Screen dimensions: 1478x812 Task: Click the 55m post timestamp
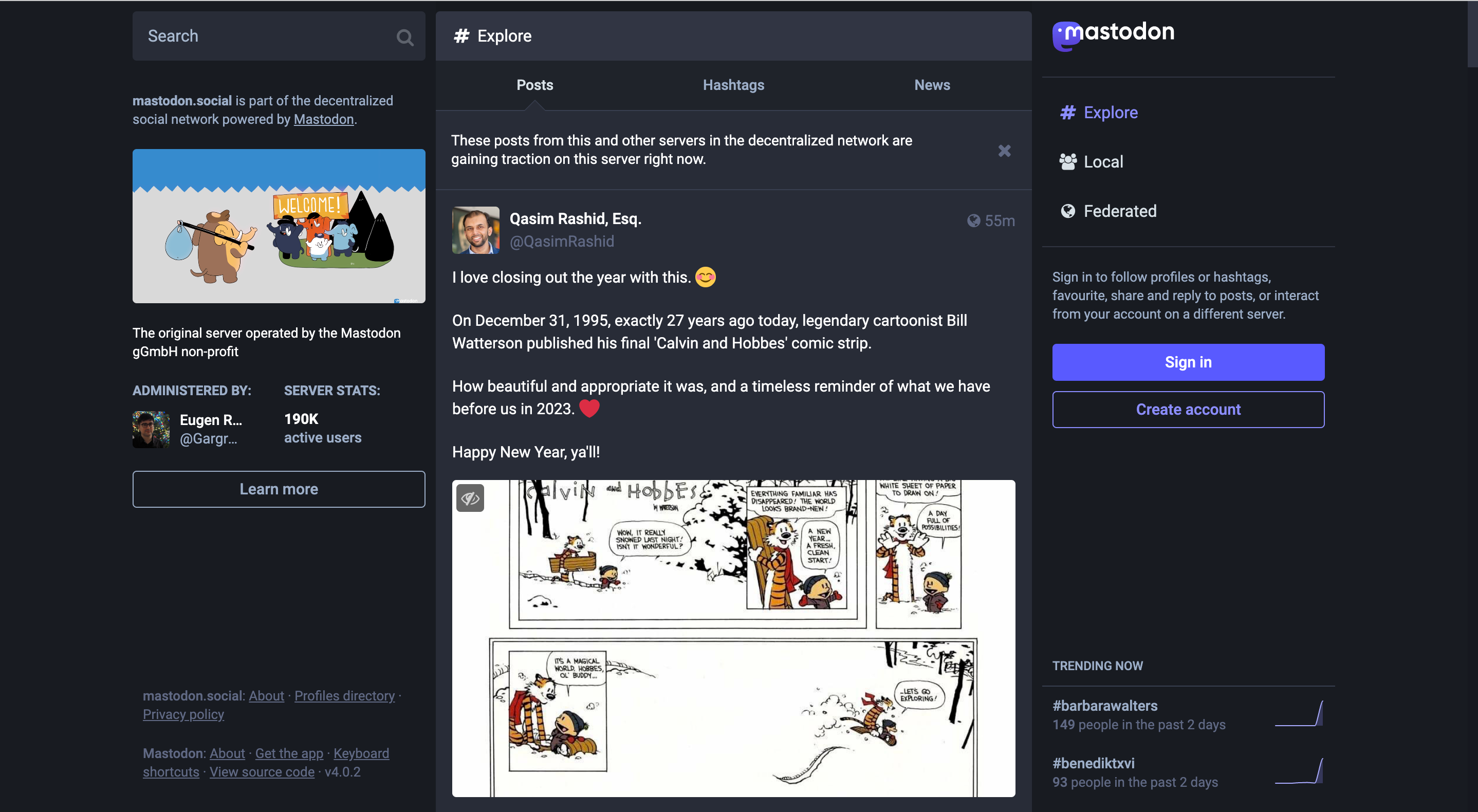1000,221
